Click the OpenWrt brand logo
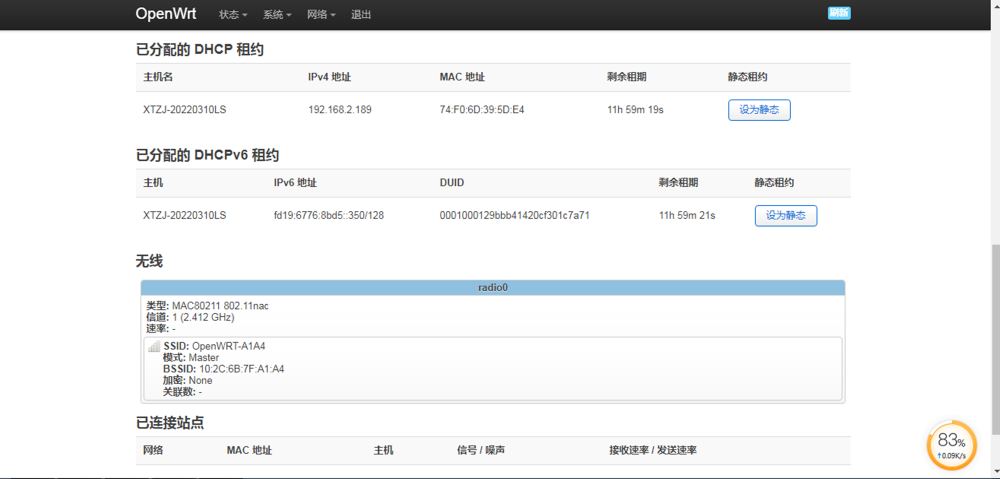 (x=166, y=14)
